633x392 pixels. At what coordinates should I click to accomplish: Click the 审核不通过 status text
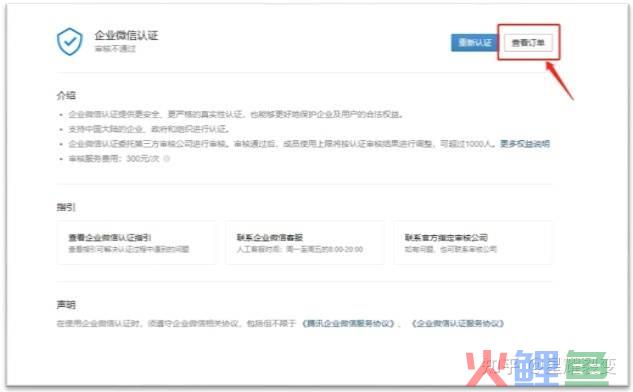[115, 49]
